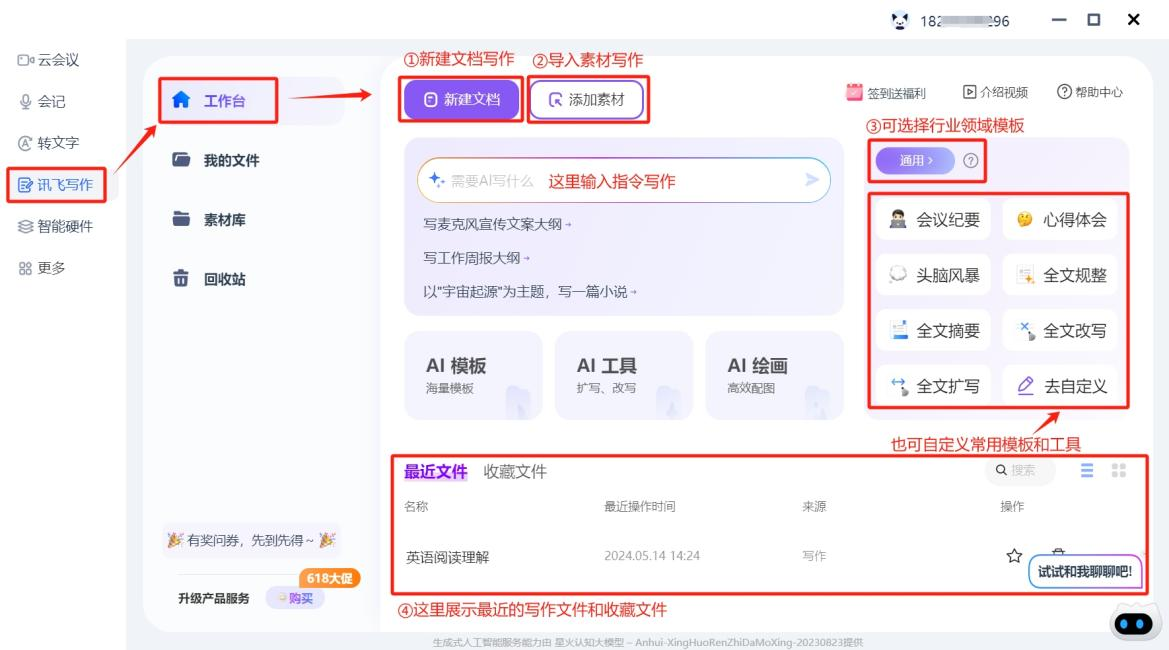
Task: Choose the 宇宙起源 novel suggestion
Action: coord(529,291)
